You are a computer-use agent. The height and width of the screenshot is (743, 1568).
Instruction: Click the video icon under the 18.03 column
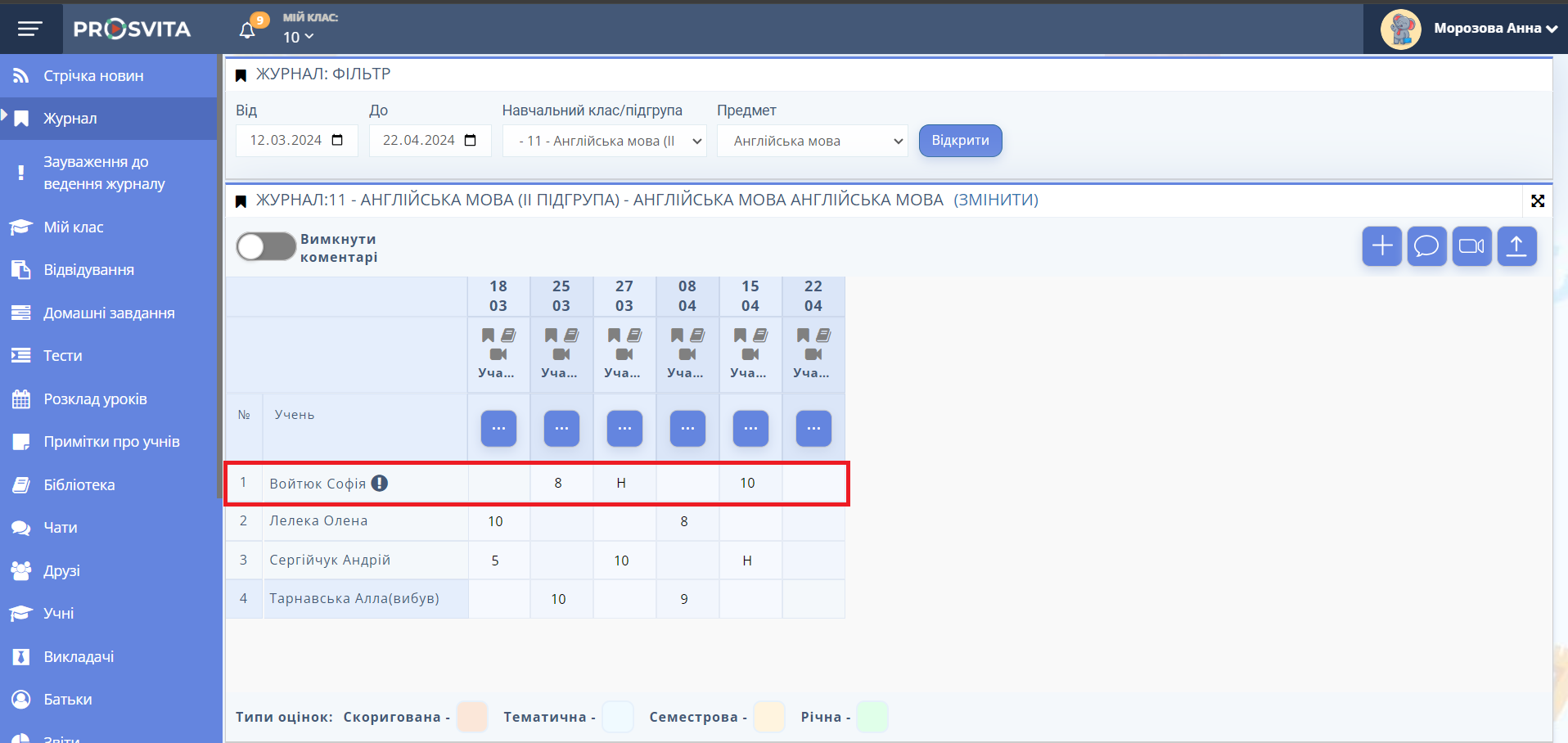click(x=498, y=354)
